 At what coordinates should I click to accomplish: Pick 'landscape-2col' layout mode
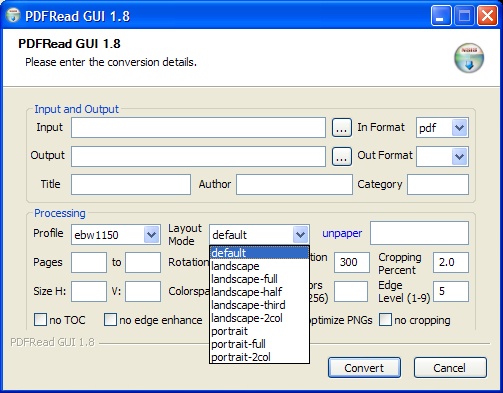(x=259, y=318)
